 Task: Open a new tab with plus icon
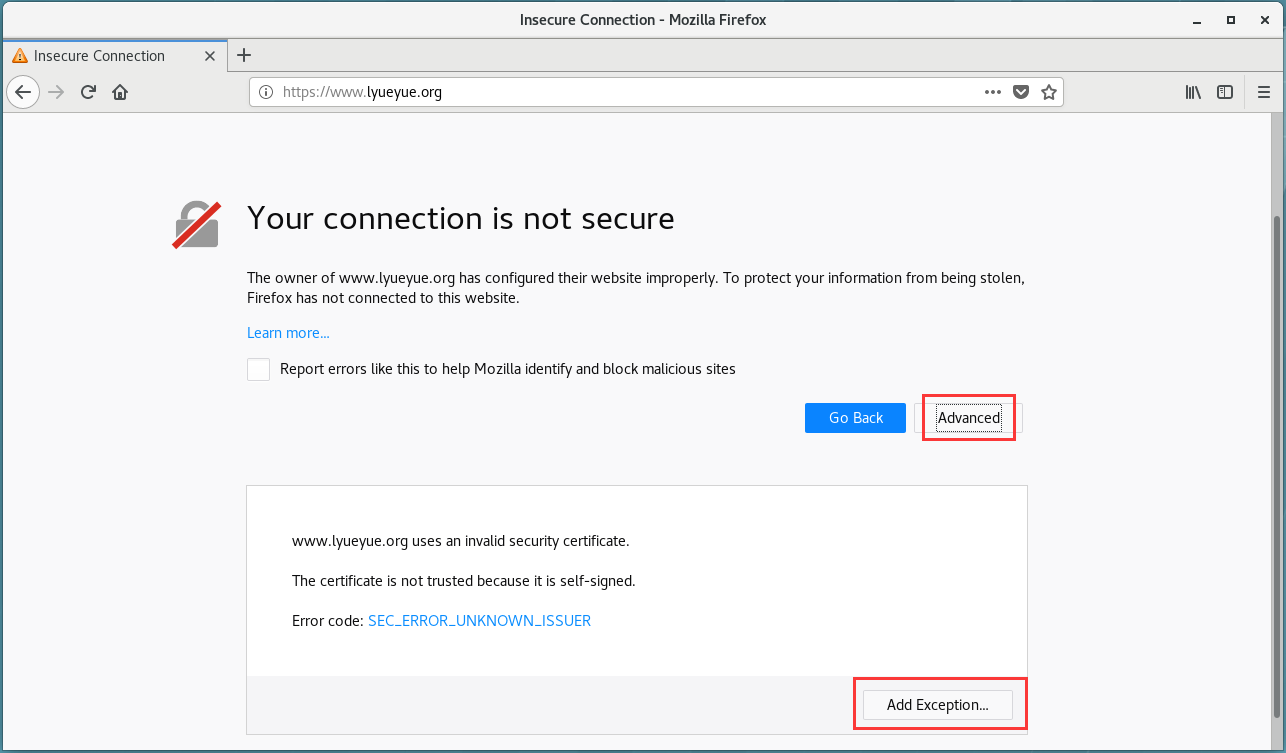pyautogui.click(x=244, y=55)
